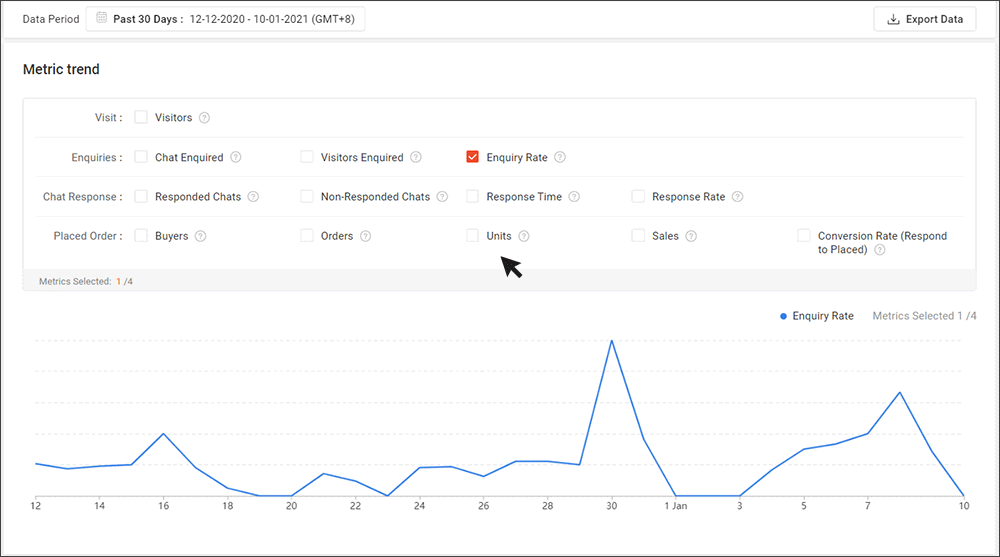The image size is (1000, 557).
Task: Open help icon next to Orders
Action: click(365, 236)
